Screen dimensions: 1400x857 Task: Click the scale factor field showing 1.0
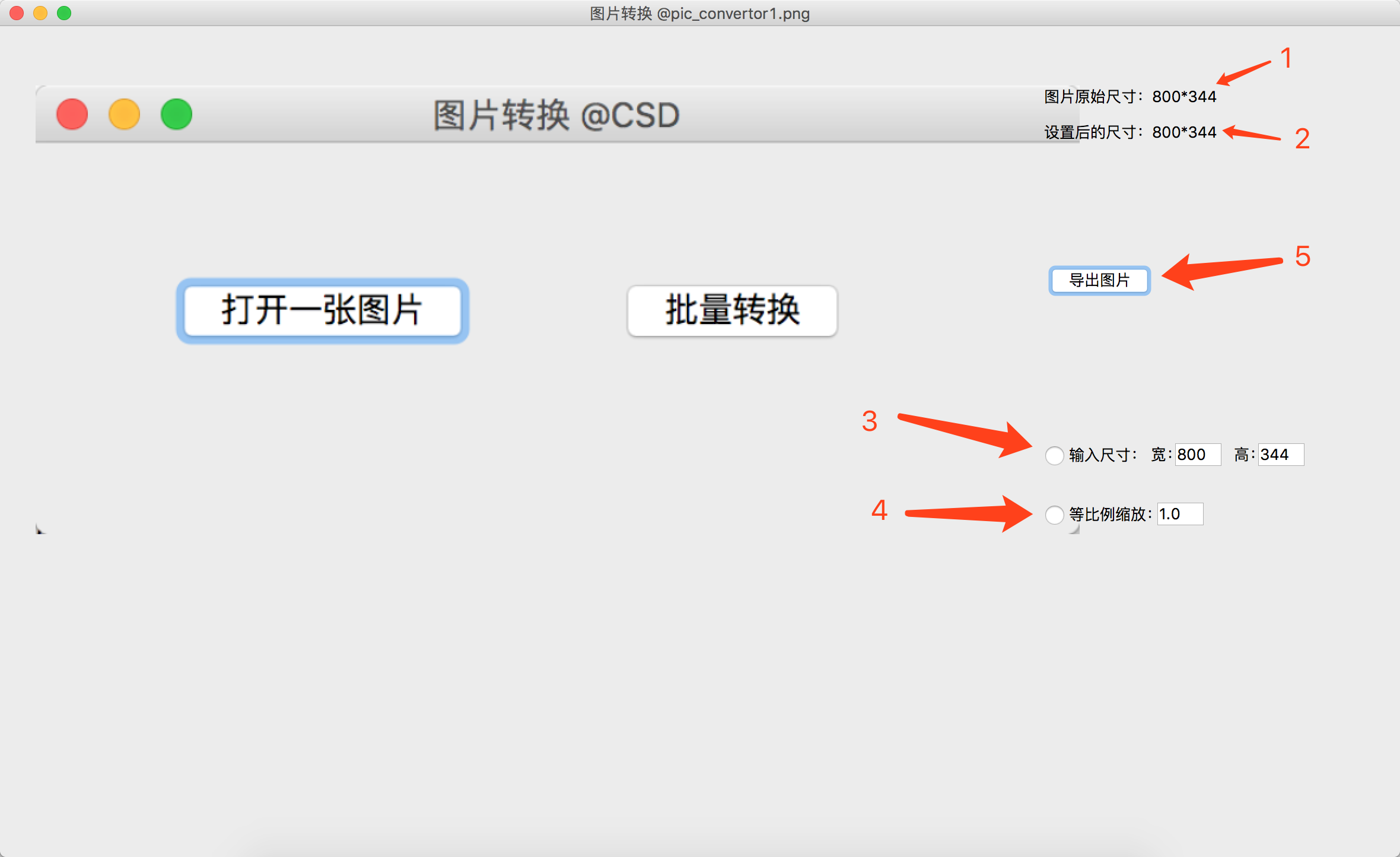click(x=1179, y=514)
